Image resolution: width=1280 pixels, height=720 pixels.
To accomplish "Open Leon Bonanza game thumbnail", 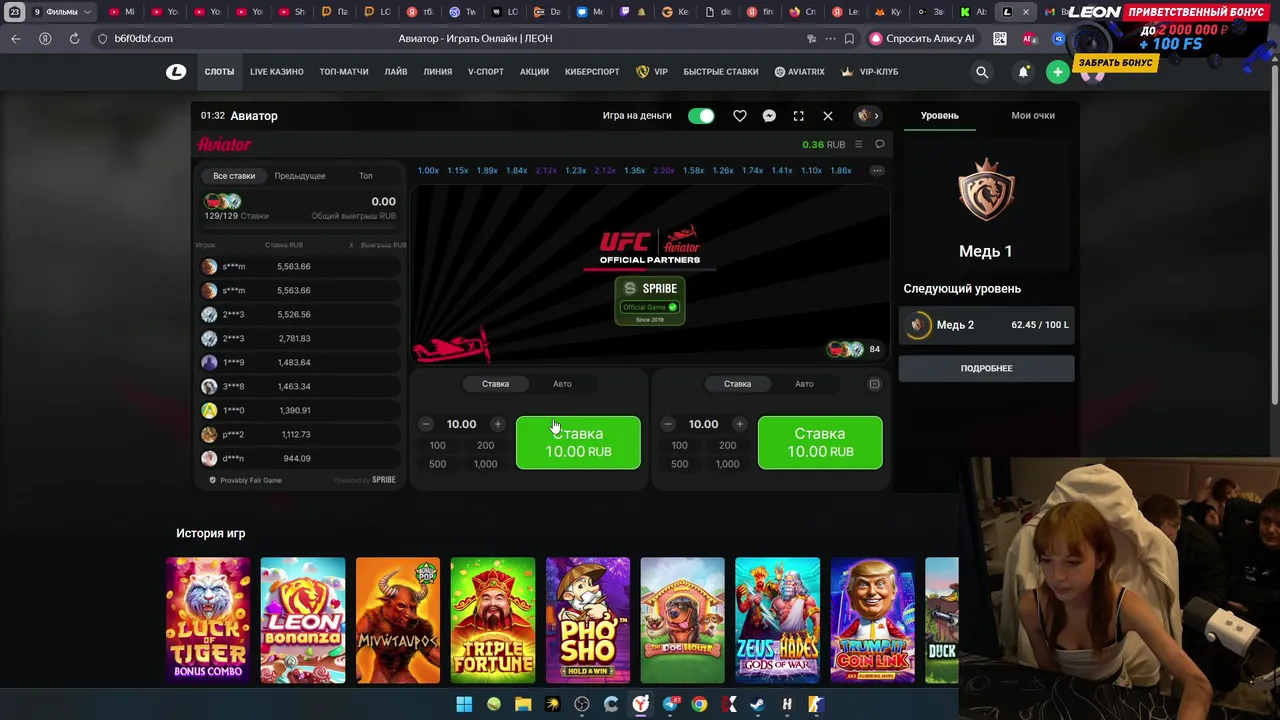I will coord(303,620).
